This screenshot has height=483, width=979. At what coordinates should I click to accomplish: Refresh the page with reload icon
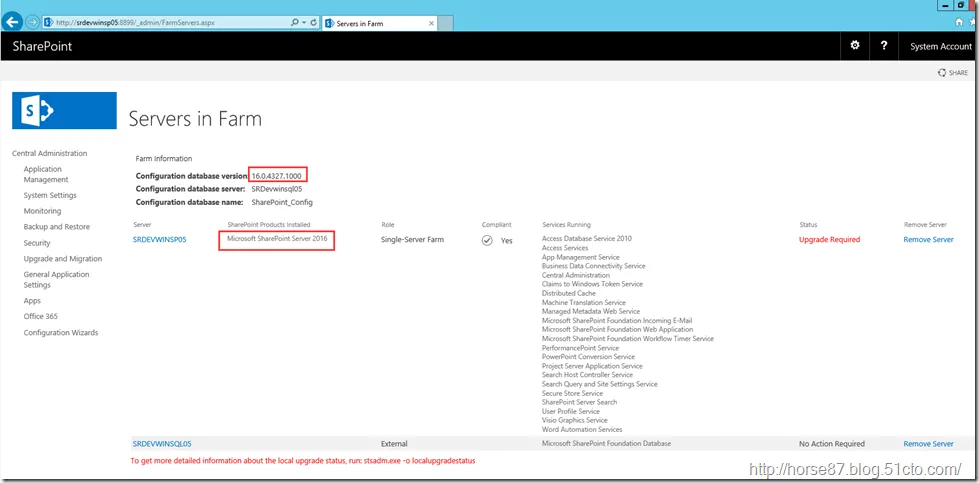coord(313,22)
